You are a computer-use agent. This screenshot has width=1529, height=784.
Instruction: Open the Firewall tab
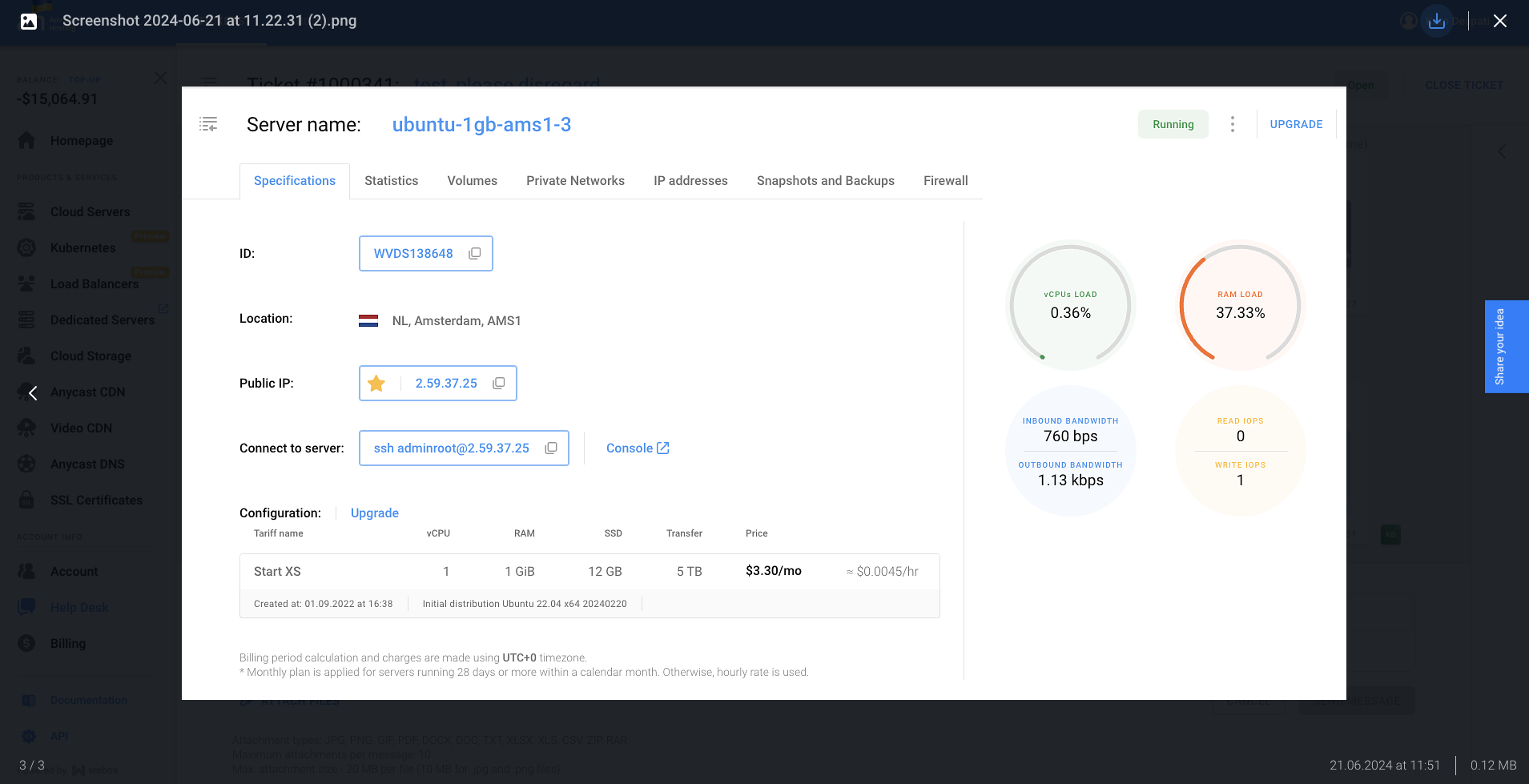point(946,181)
